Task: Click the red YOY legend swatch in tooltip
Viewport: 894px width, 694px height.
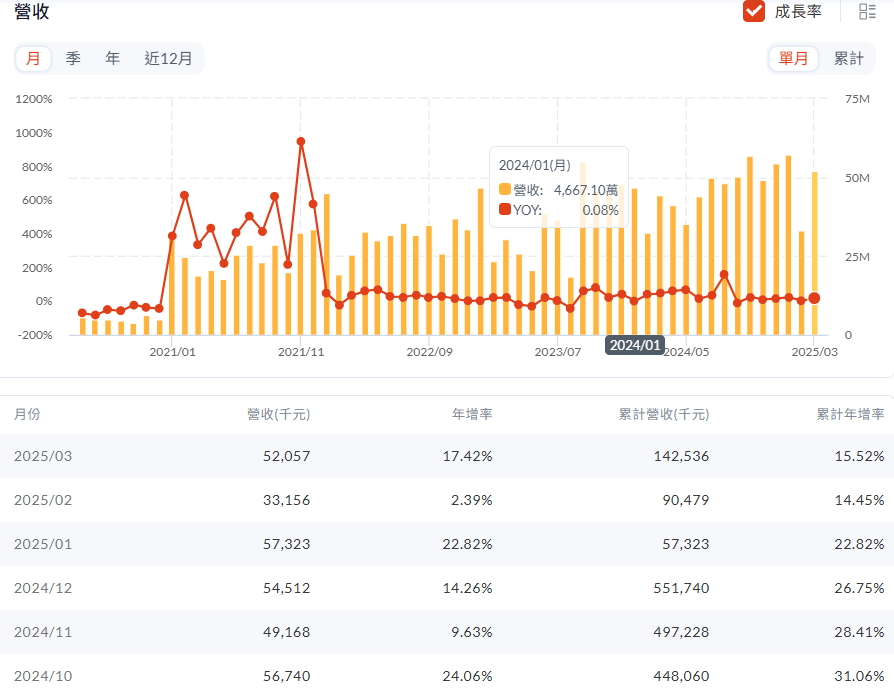Action: (x=505, y=209)
